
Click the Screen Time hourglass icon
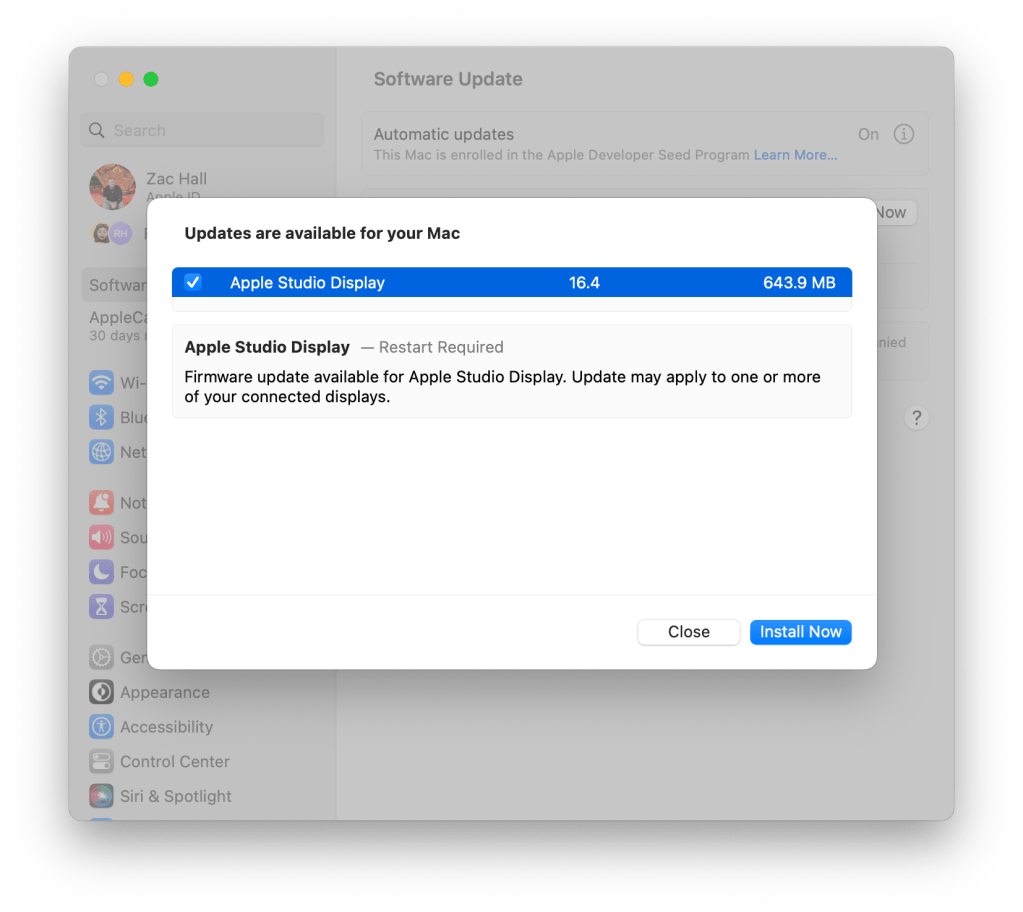click(101, 606)
